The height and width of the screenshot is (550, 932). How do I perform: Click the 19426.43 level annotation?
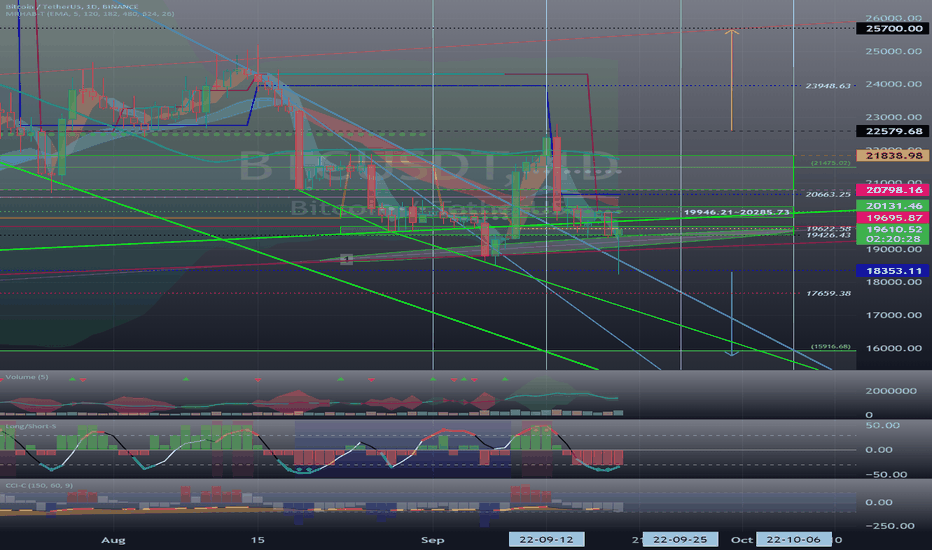point(828,235)
